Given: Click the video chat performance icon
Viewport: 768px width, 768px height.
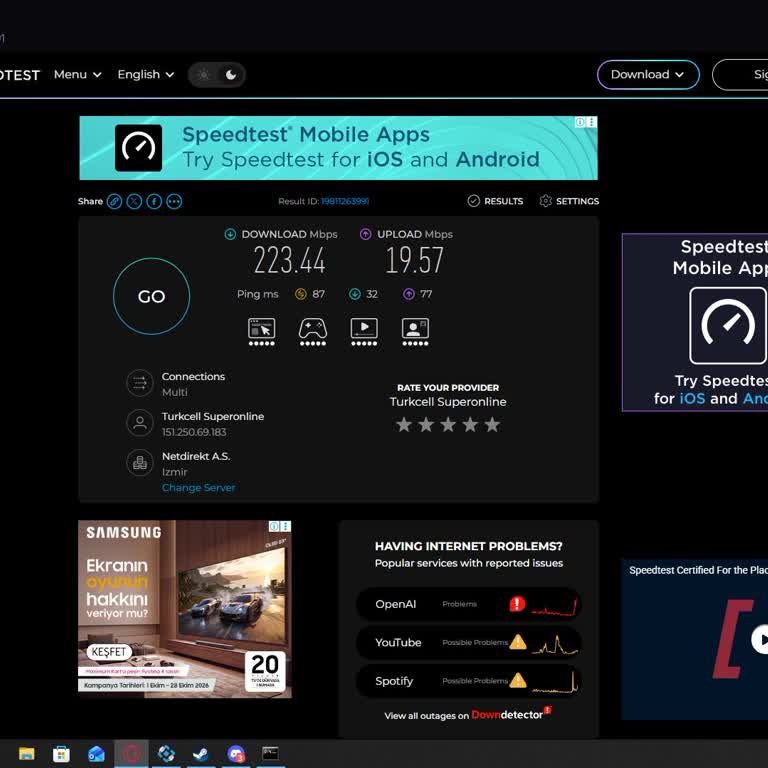Looking at the screenshot, I should click(415, 332).
